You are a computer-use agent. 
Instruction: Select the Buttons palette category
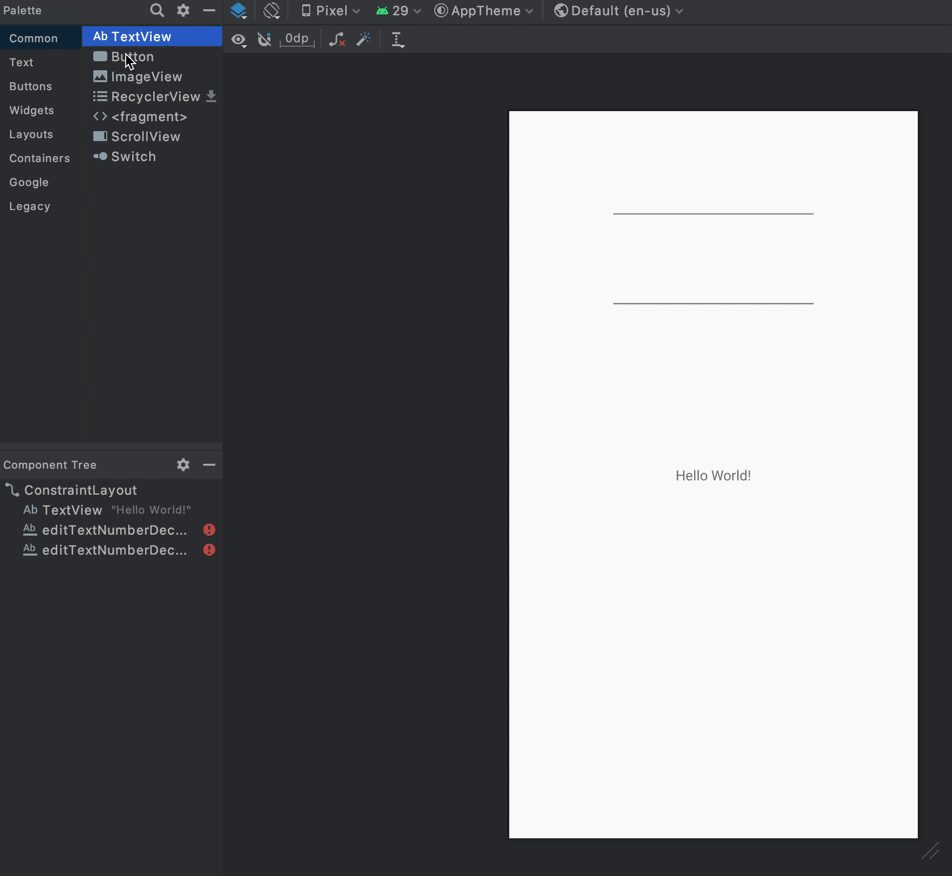coord(40,86)
